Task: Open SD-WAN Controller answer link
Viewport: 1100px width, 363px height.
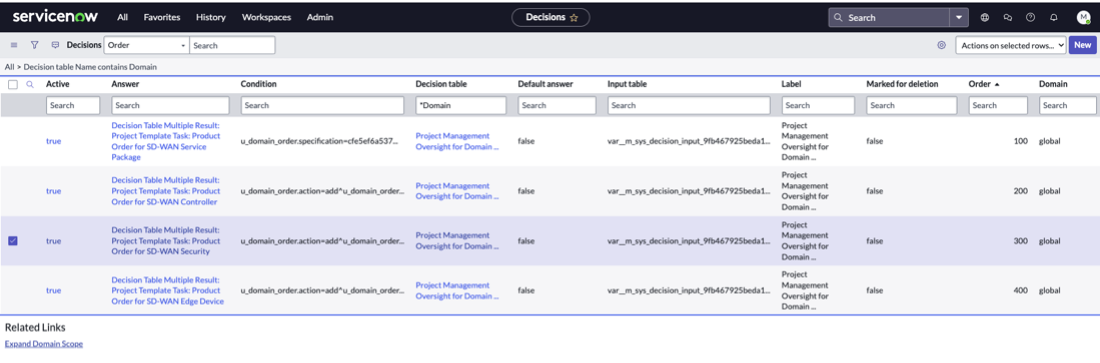Action: (166, 191)
